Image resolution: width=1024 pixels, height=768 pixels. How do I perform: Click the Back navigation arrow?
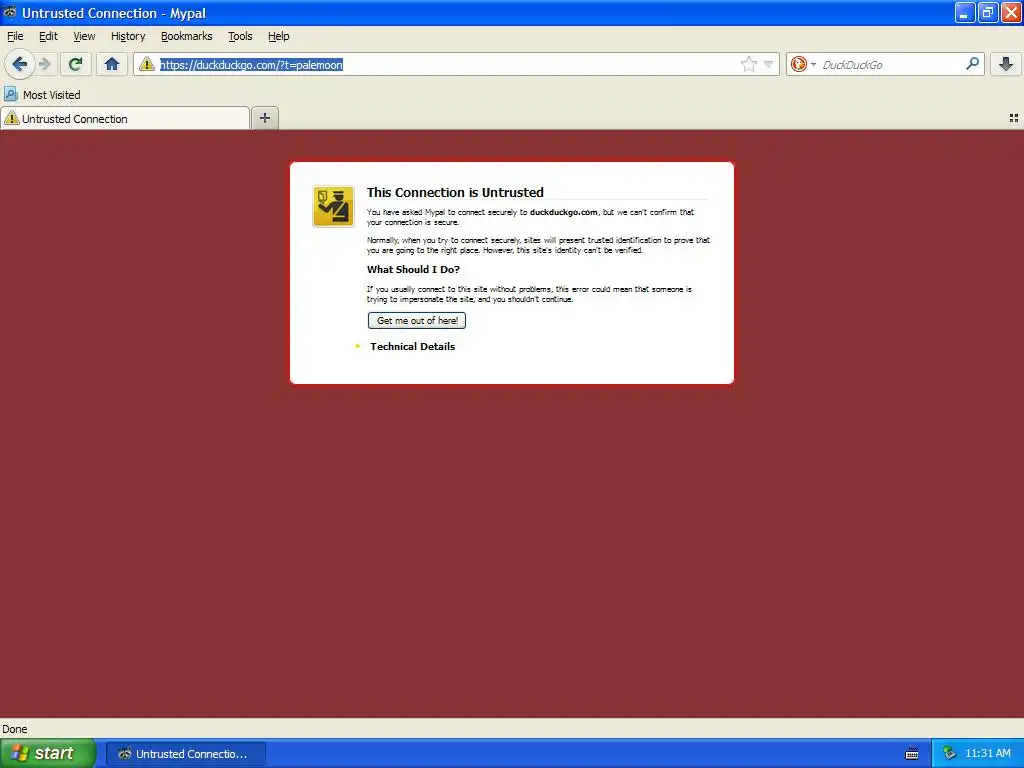20,64
